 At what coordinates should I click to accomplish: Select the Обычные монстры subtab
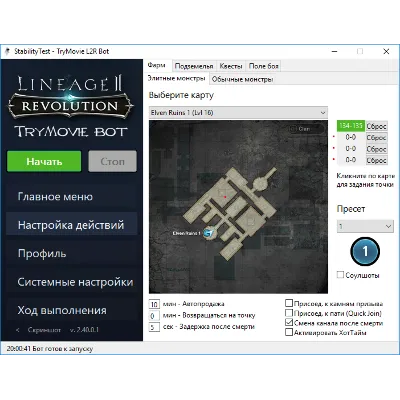243,79
